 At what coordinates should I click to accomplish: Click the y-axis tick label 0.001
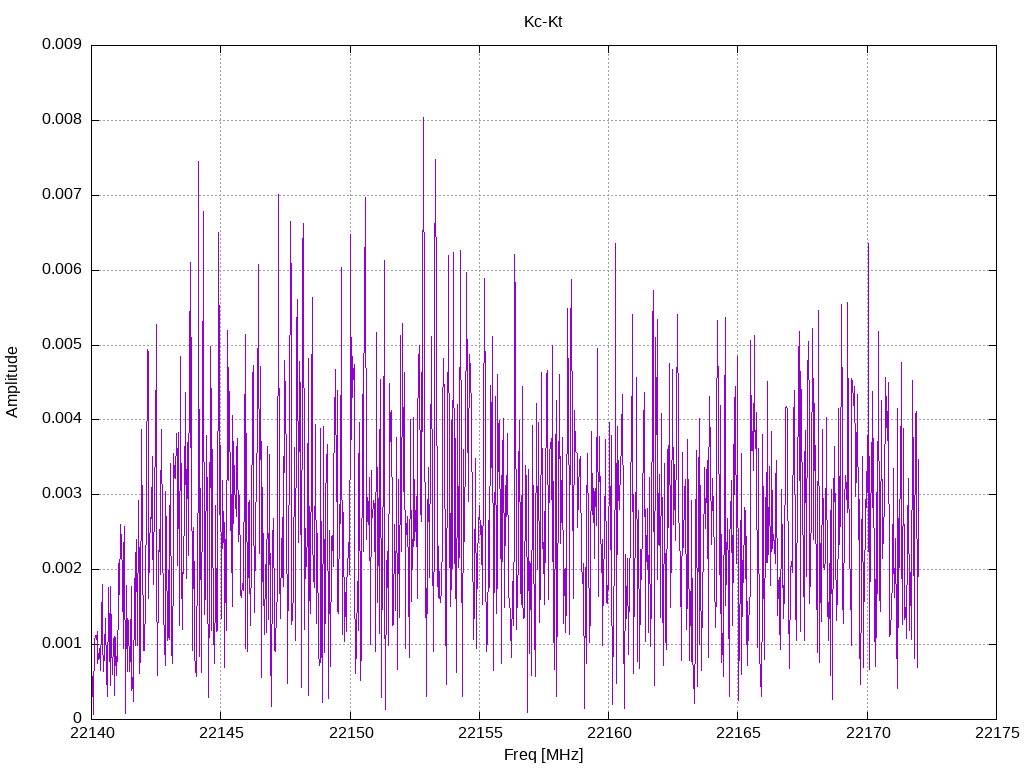click(x=62, y=644)
